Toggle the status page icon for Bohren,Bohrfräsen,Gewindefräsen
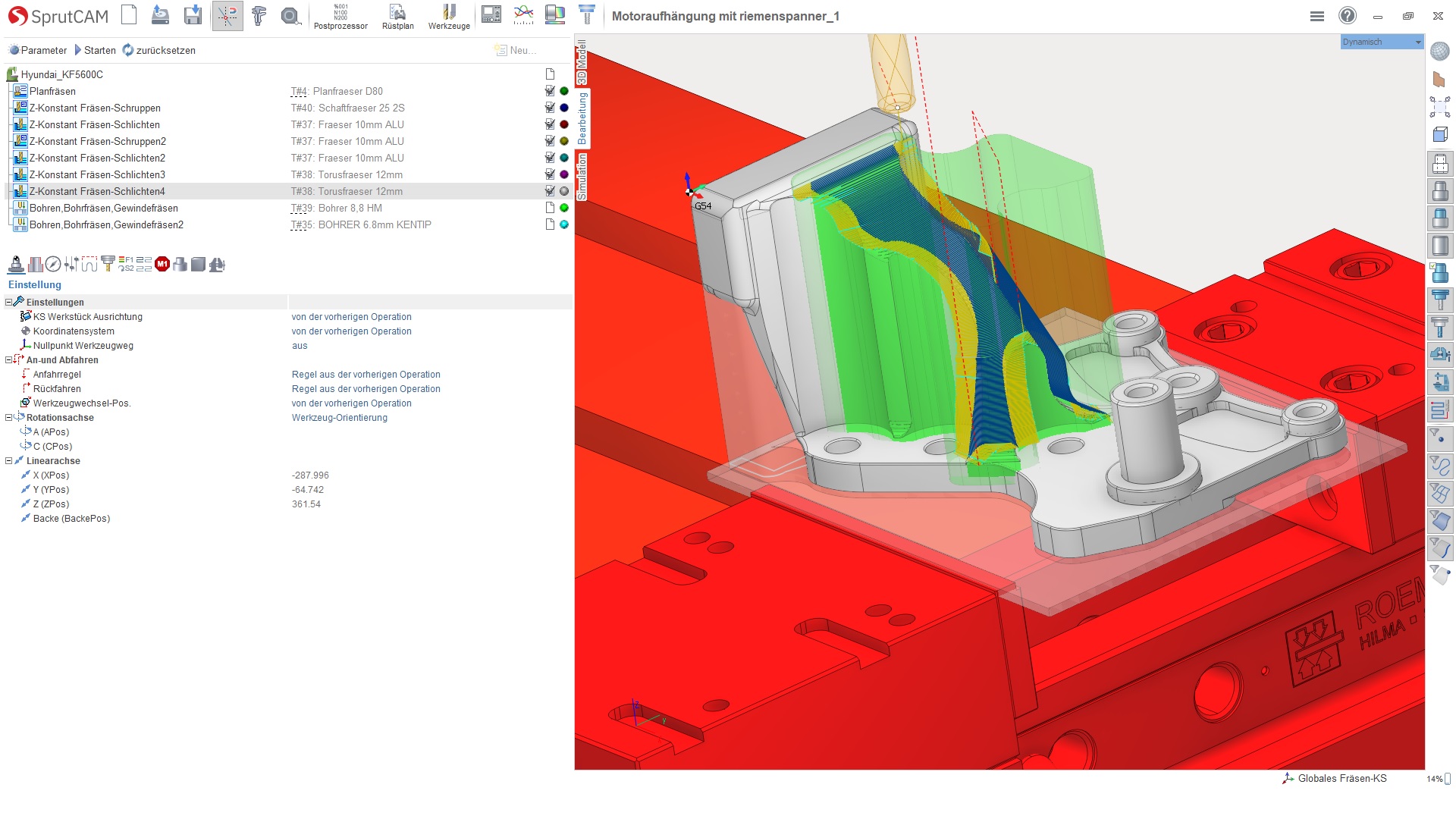The image size is (1456, 819). tap(550, 208)
